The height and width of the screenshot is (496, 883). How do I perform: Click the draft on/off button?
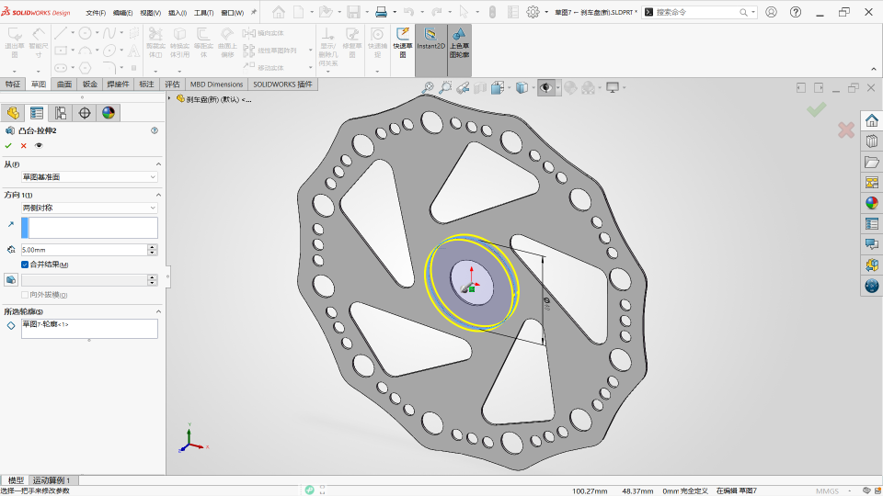tap(11, 280)
